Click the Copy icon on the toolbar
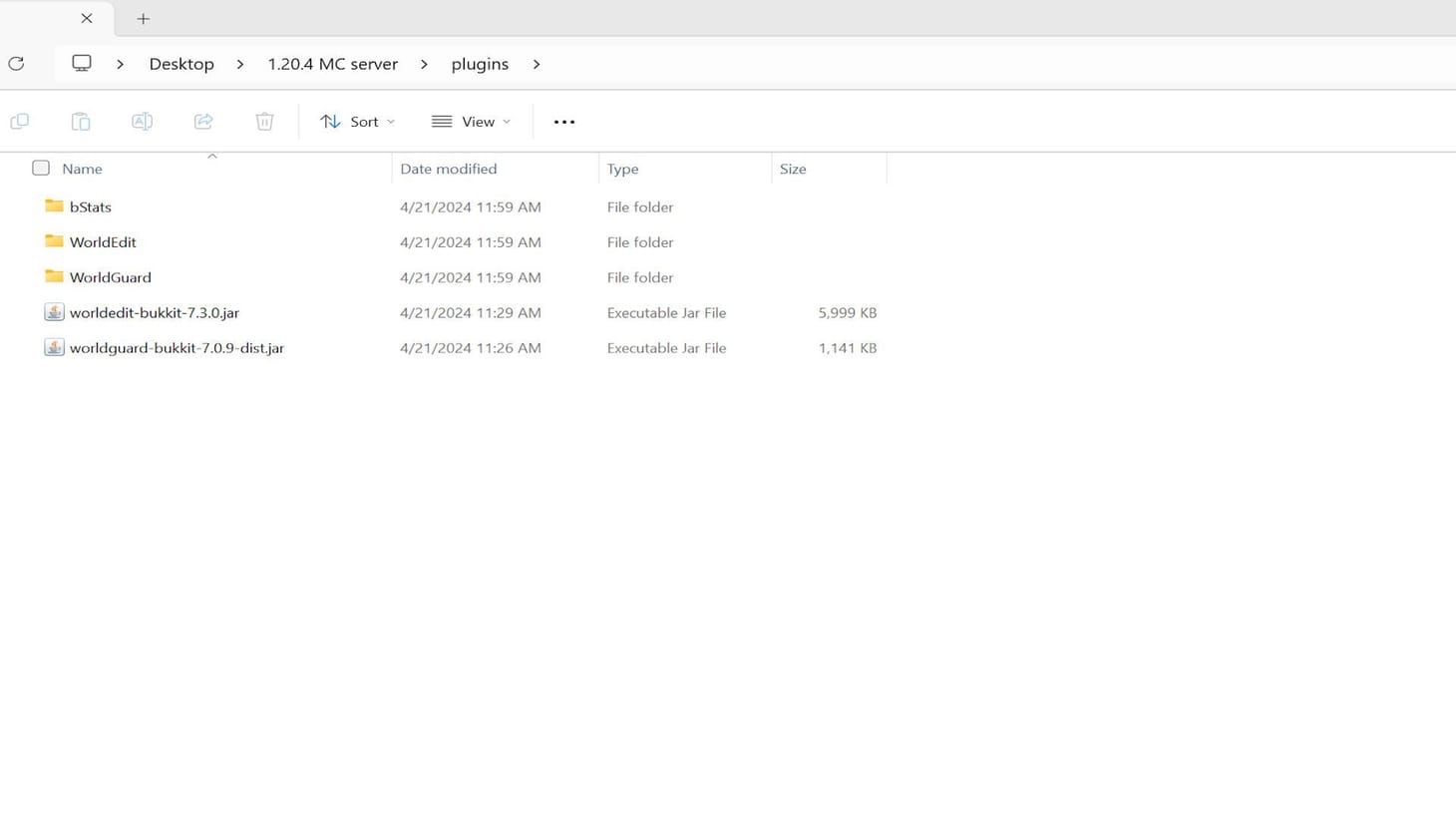Image resolution: width=1456 pixels, height=819 pixels. [x=19, y=121]
